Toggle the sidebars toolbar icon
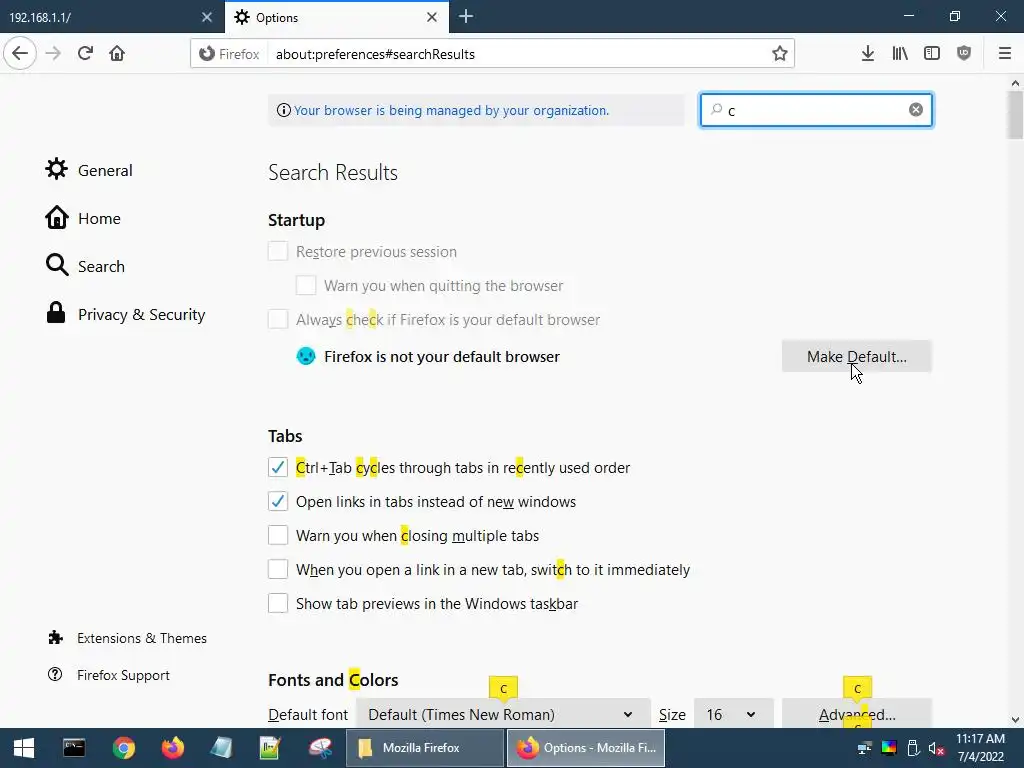 [x=932, y=53]
